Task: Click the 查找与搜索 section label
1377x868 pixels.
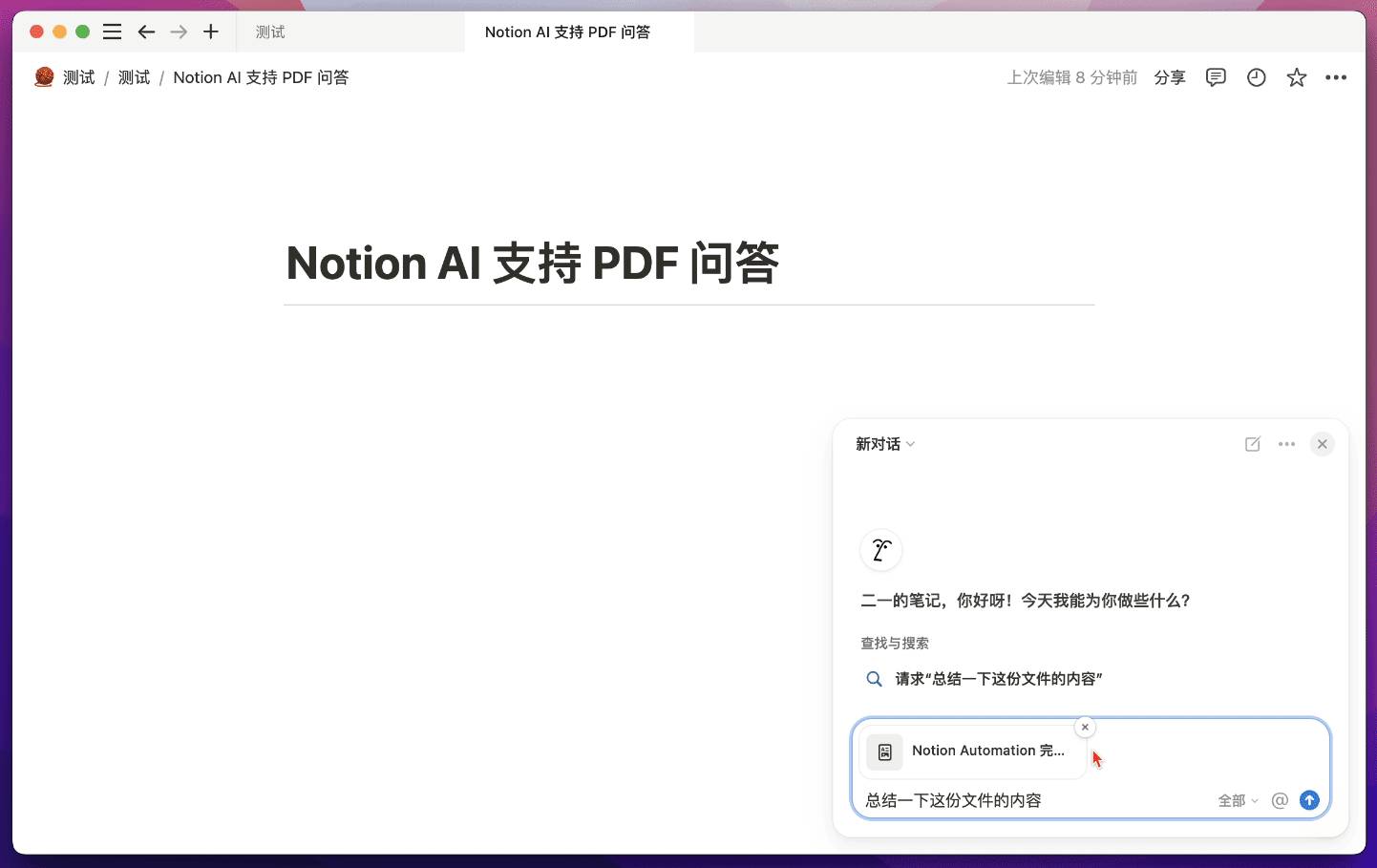Action: point(895,644)
